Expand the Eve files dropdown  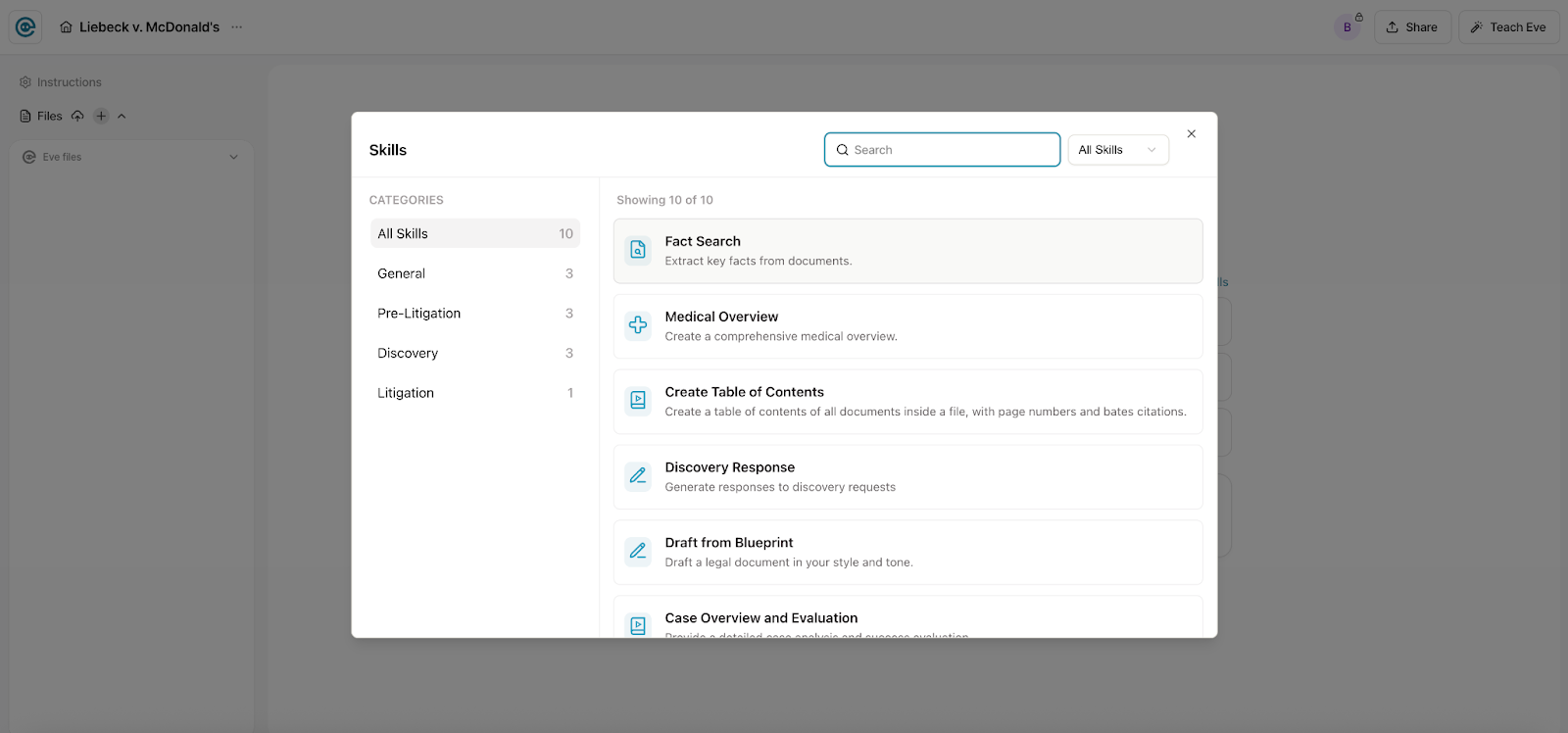(x=233, y=157)
